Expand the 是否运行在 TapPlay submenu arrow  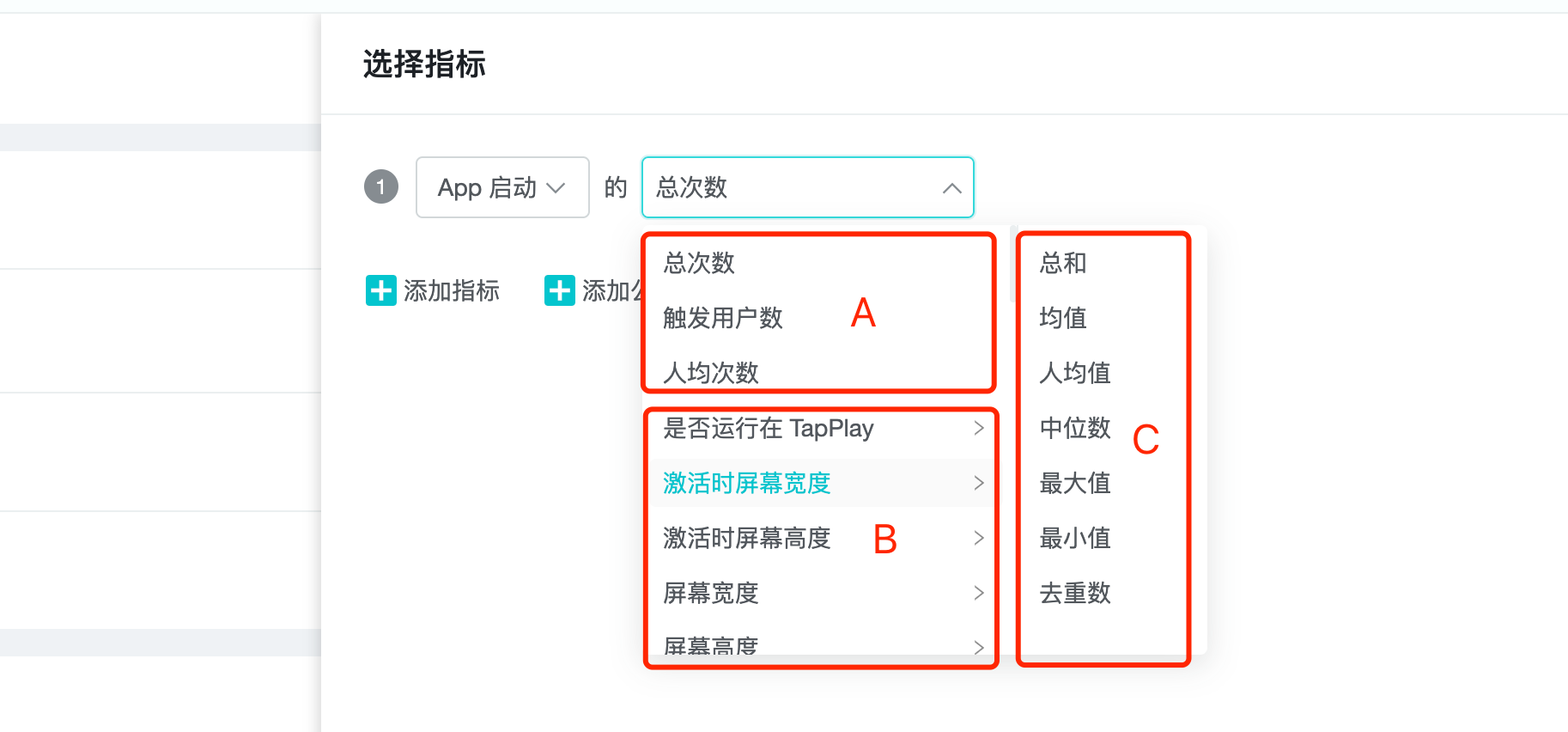(978, 428)
